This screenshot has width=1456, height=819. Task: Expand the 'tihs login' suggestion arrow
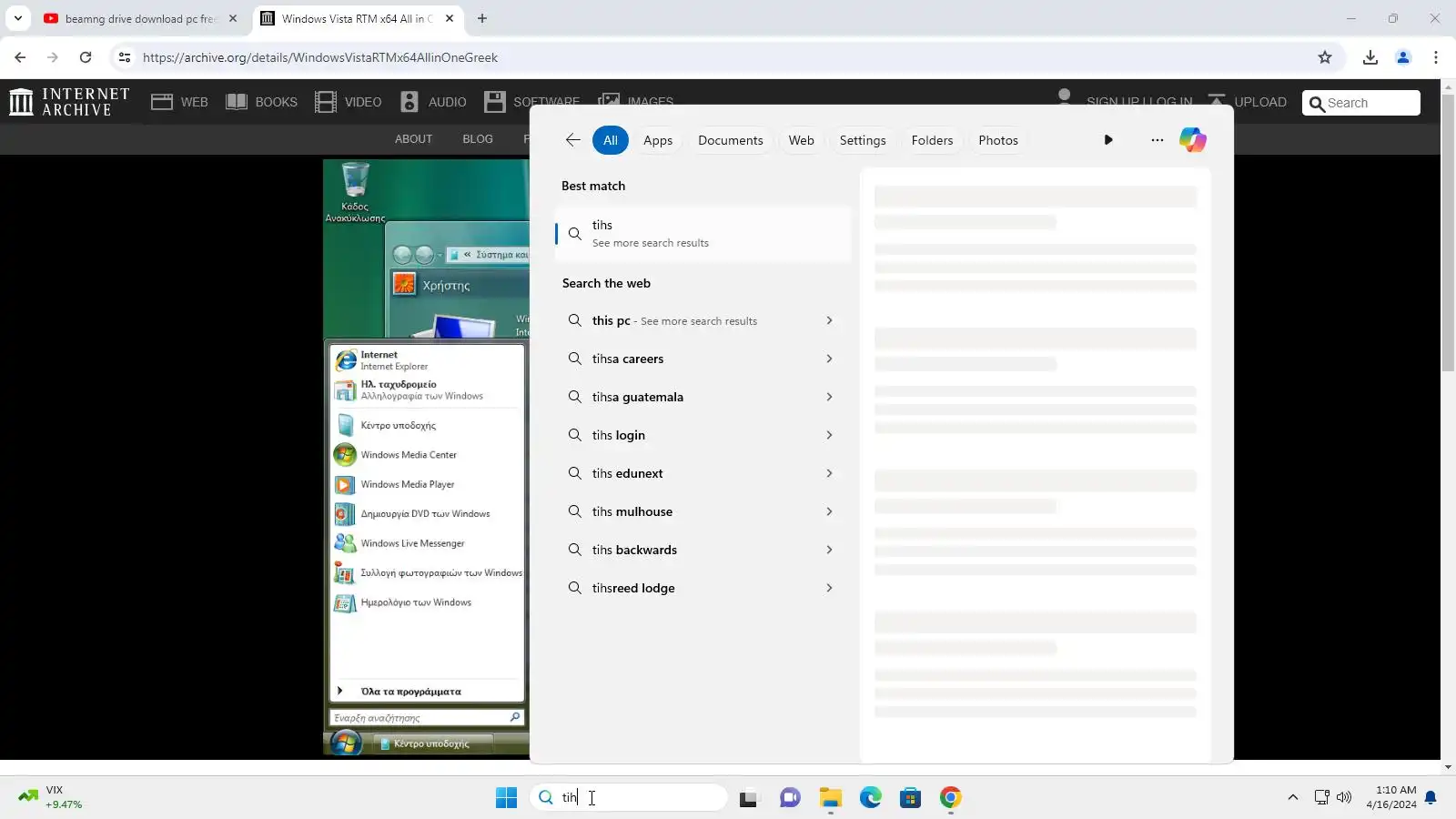click(x=829, y=435)
